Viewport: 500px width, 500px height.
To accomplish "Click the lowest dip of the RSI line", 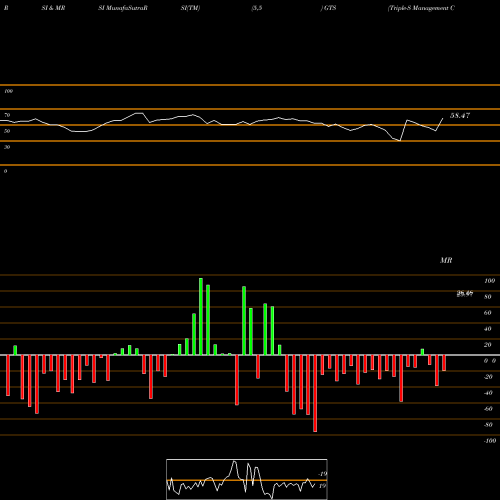I will click(399, 141).
